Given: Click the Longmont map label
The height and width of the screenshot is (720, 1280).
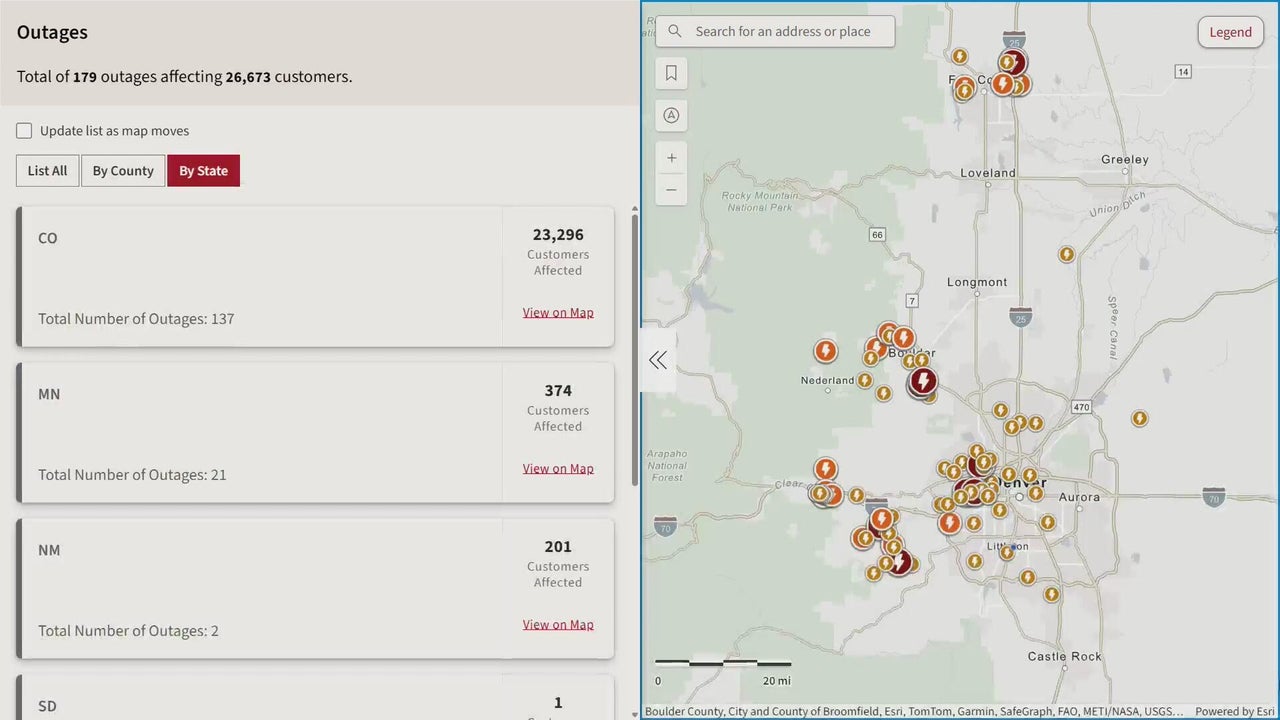Looking at the screenshot, I should pos(977,282).
